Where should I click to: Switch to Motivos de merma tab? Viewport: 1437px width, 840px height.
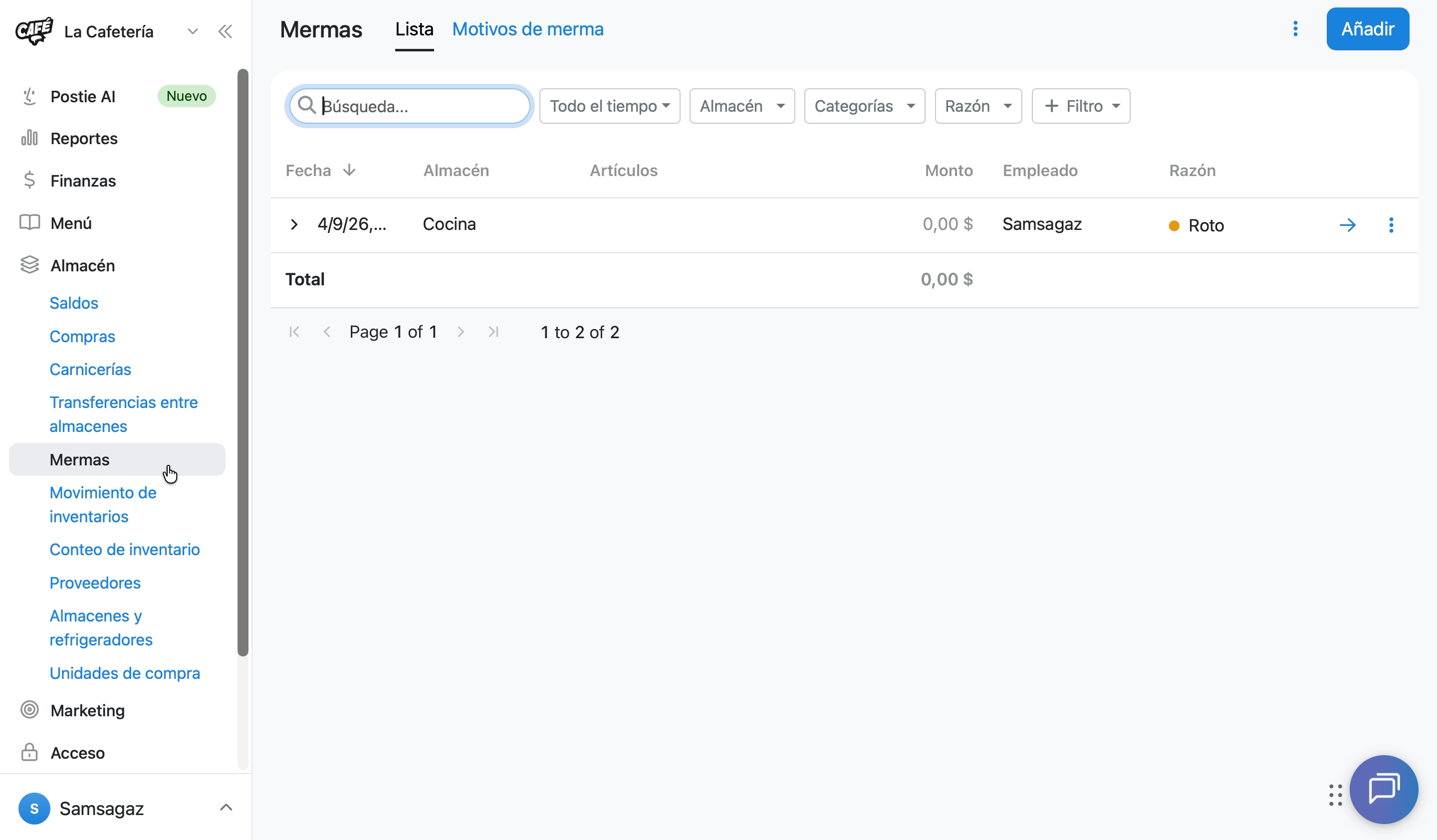527,29
